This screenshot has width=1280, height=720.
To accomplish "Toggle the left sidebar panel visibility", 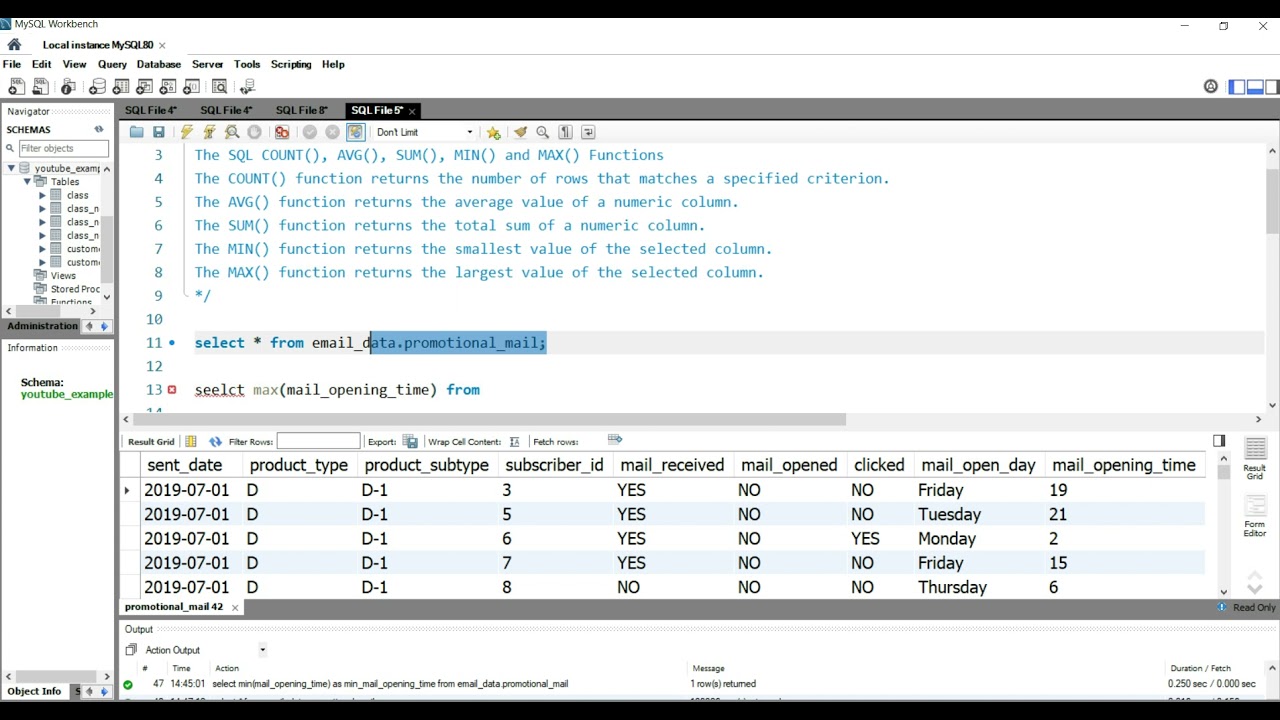I will (1237, 87).
